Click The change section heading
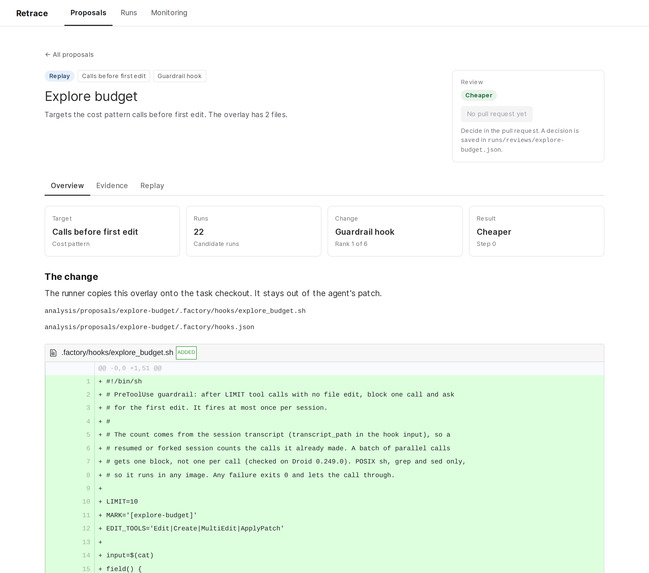This screenshot has width=649, height=573. 71,277
